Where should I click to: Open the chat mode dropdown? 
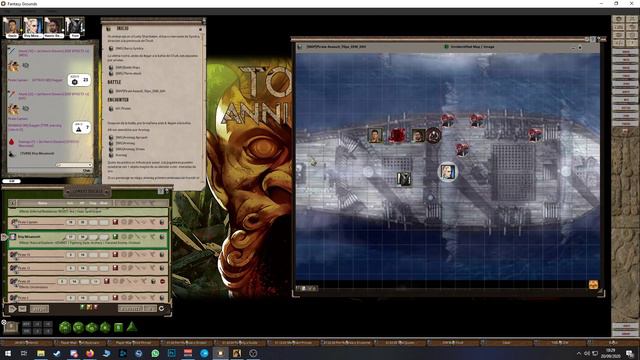[x=74, y=165]
